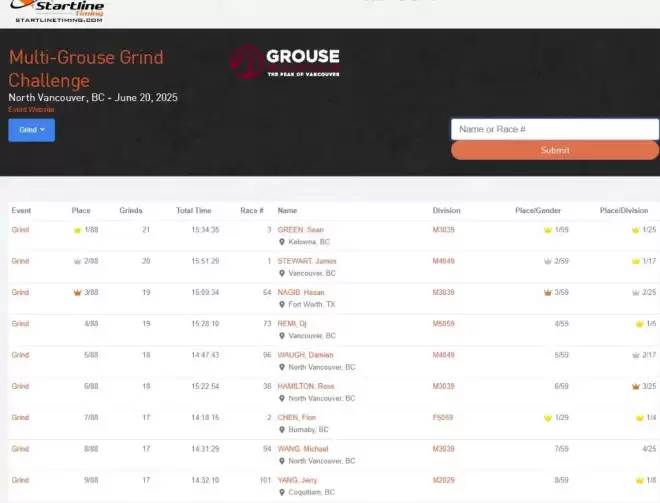This screenshot has height=503, width=660.
Task: Open WAUGH, Damian's result
Action: (x=305, y=355)
